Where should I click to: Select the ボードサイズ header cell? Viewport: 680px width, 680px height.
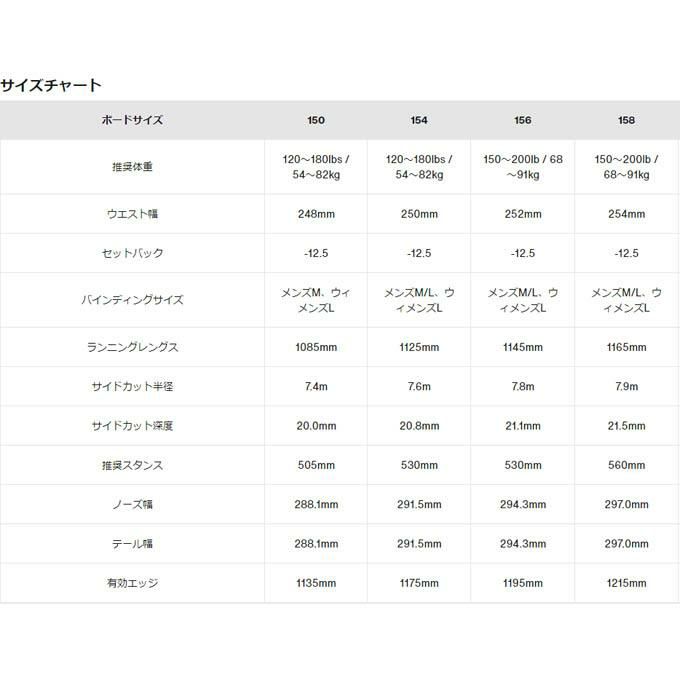tap(132, 120)
